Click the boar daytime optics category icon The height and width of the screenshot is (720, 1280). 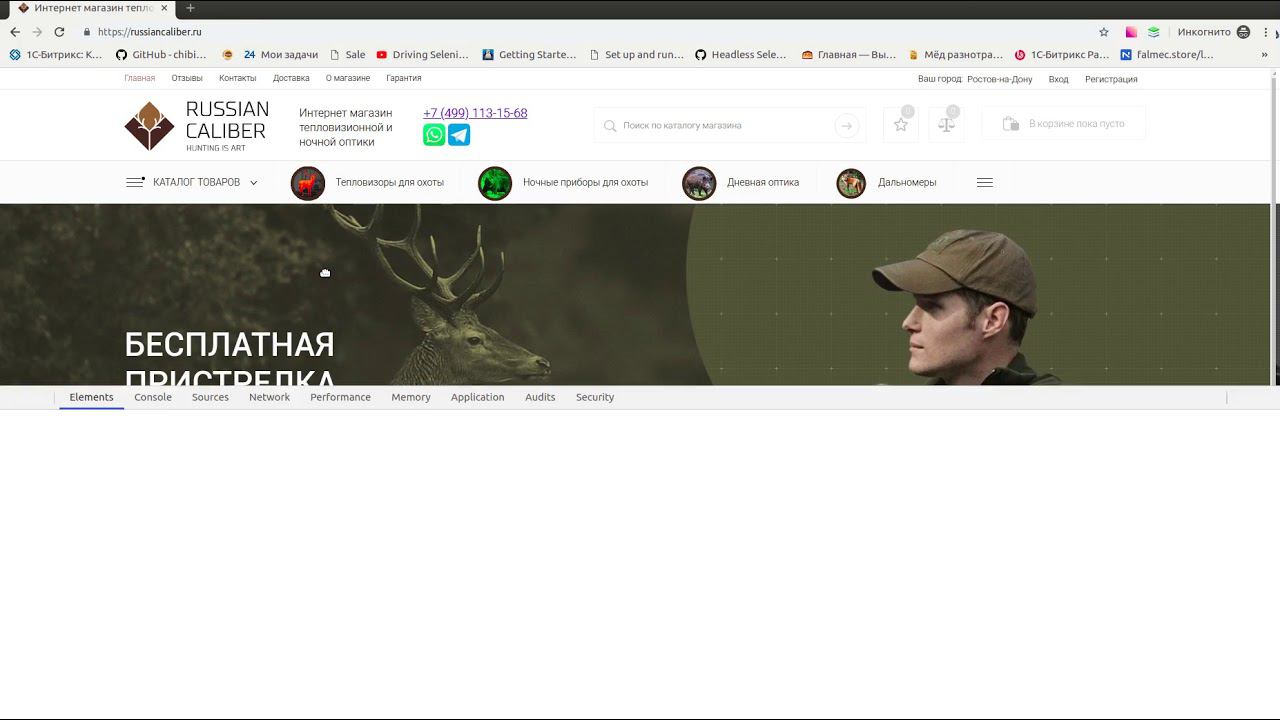tap(699, 183)
